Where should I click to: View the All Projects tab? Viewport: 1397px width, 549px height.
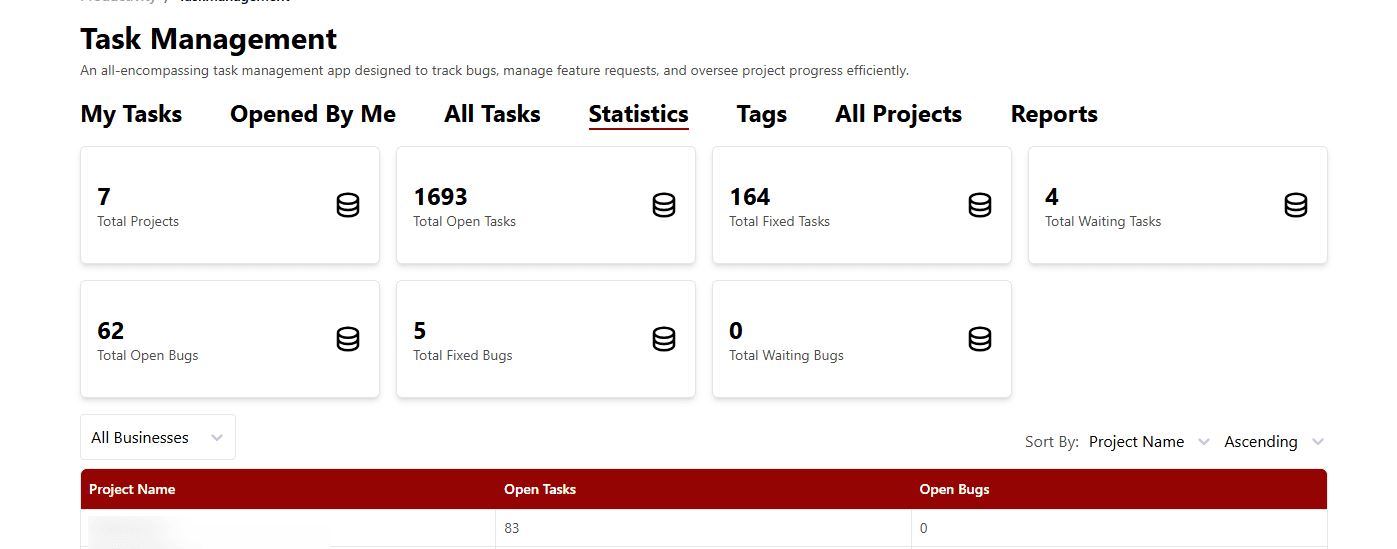899,114
